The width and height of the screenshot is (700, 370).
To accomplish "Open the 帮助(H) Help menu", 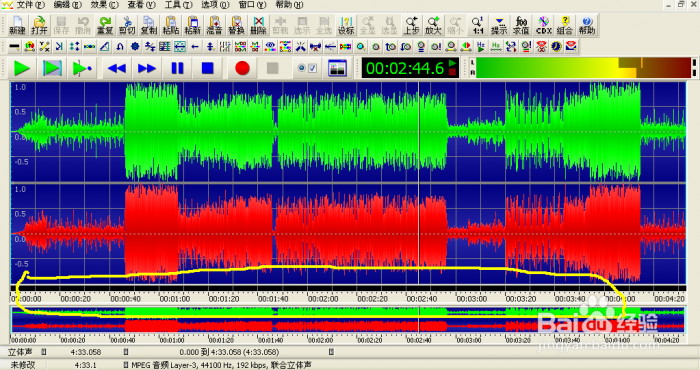I will point(289,5).
